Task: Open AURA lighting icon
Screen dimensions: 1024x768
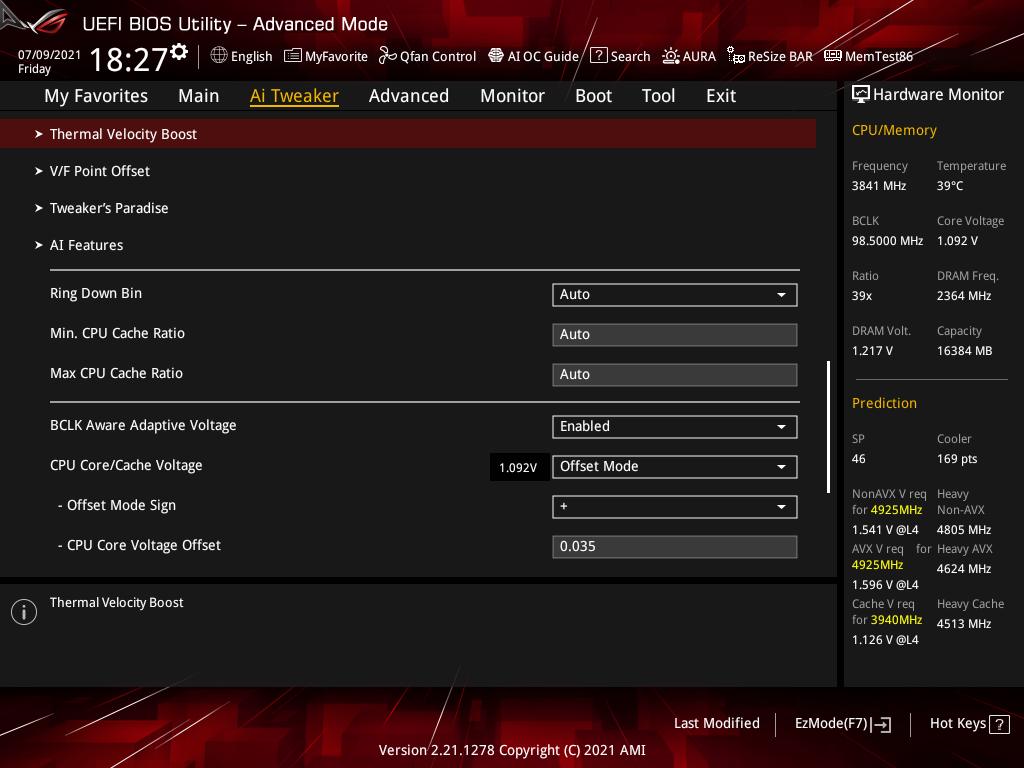Action: coord(671,56)
